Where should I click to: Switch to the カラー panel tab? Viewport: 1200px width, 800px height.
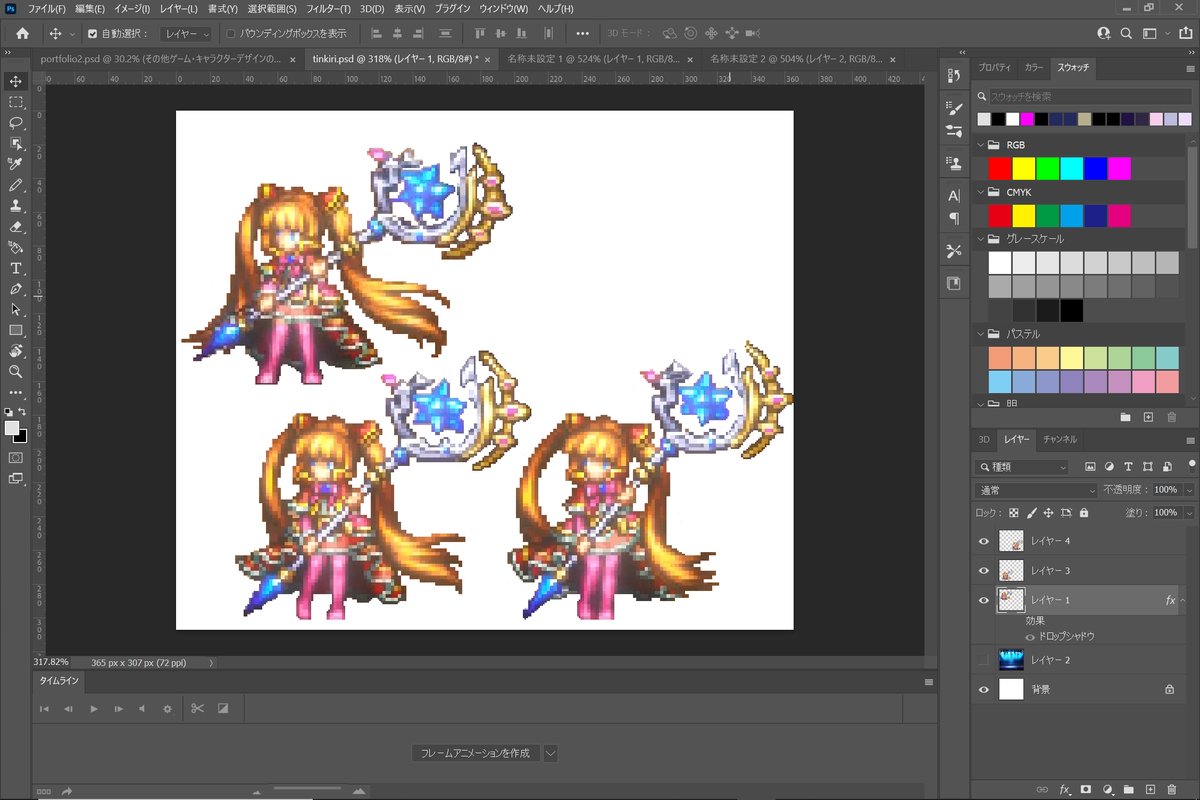(x=1034, y=68)
